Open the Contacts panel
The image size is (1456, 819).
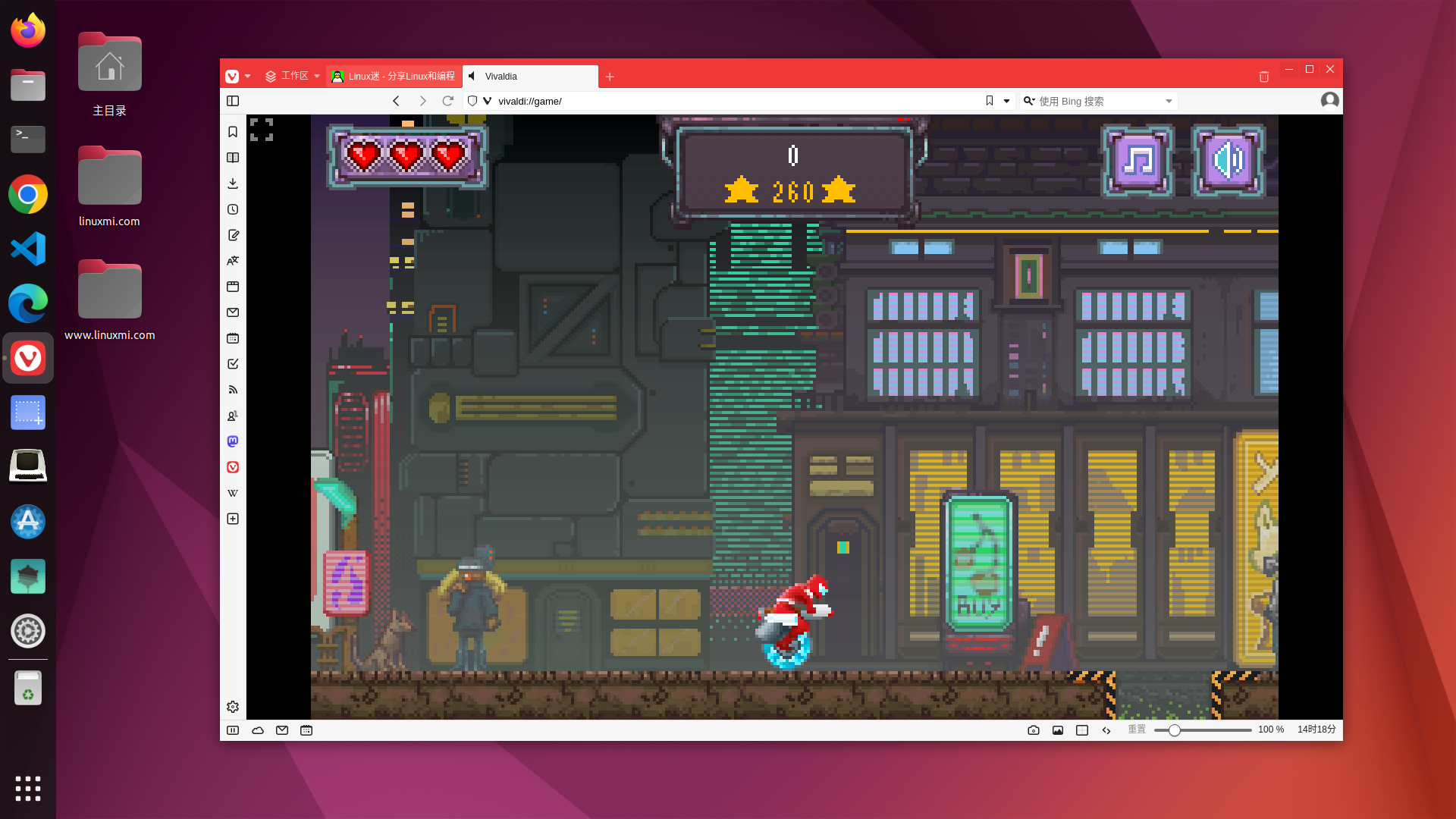[x=233, y=416]
